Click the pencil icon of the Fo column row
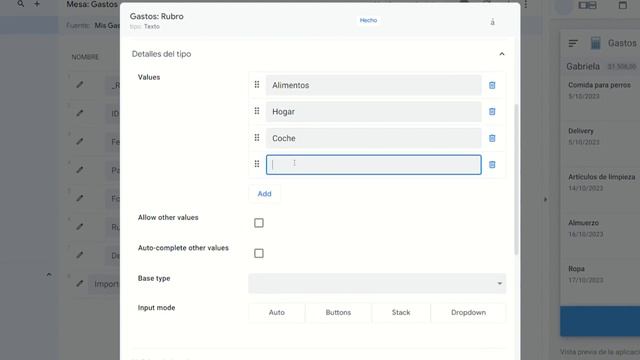Screen dimensions: 640x360 tap(80, 198)
